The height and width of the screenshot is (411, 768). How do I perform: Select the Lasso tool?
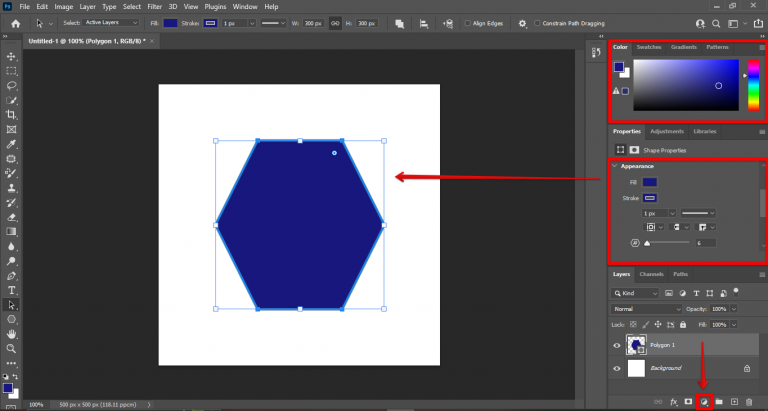point(11,86)
